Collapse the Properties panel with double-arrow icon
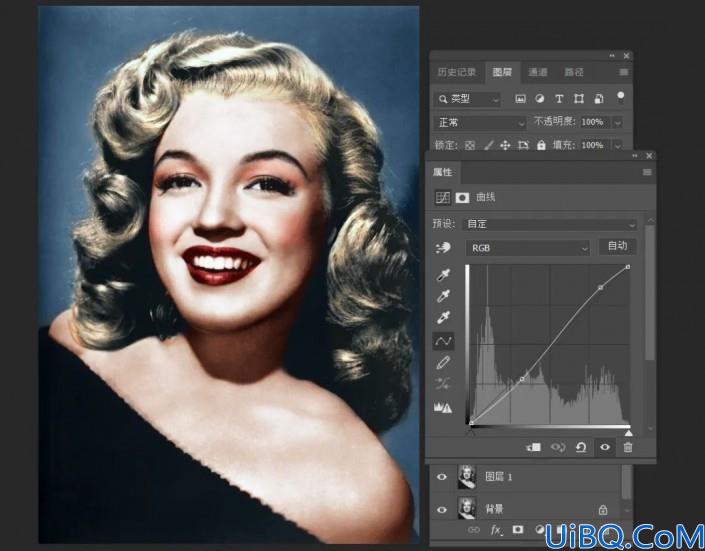705x551 pixels. [x=634, y=156]
